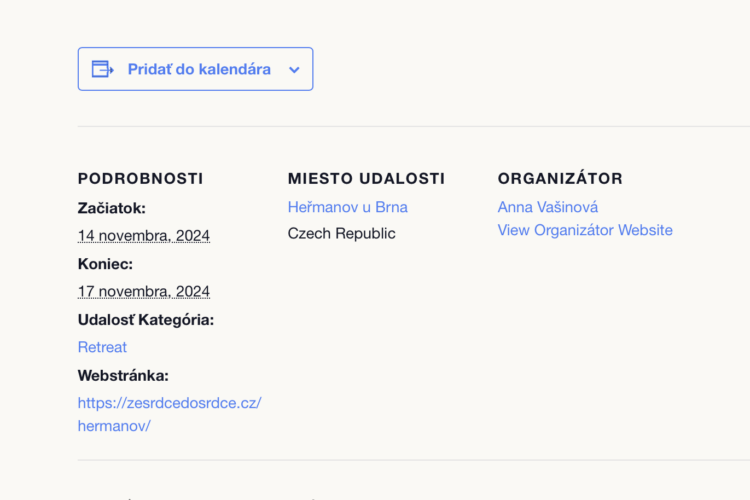750x500 pixels.
Task: Click the 'Pridať do kalendára' button label
Action: 199,69
